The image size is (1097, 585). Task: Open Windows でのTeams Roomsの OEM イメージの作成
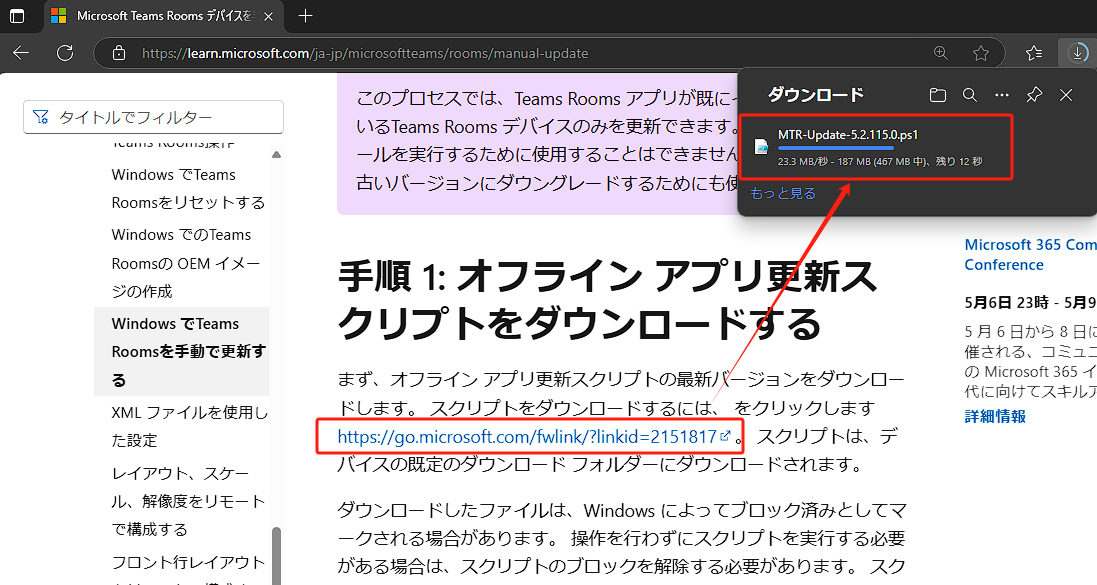[185, 262]
